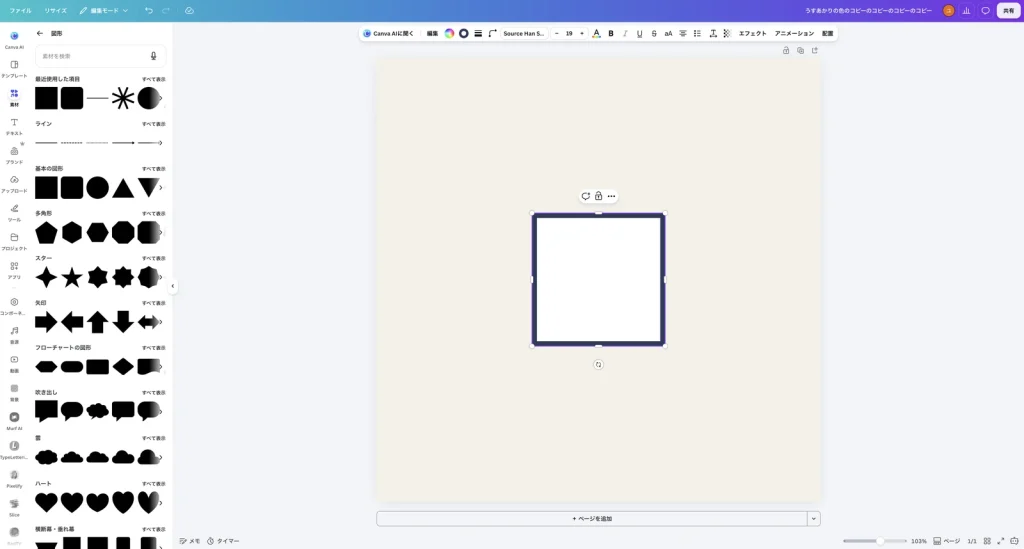Open the corner rounding icon in toolbar
This screenshot has height=549, width=1024.
pyautogui.click(x=492, y=33)
